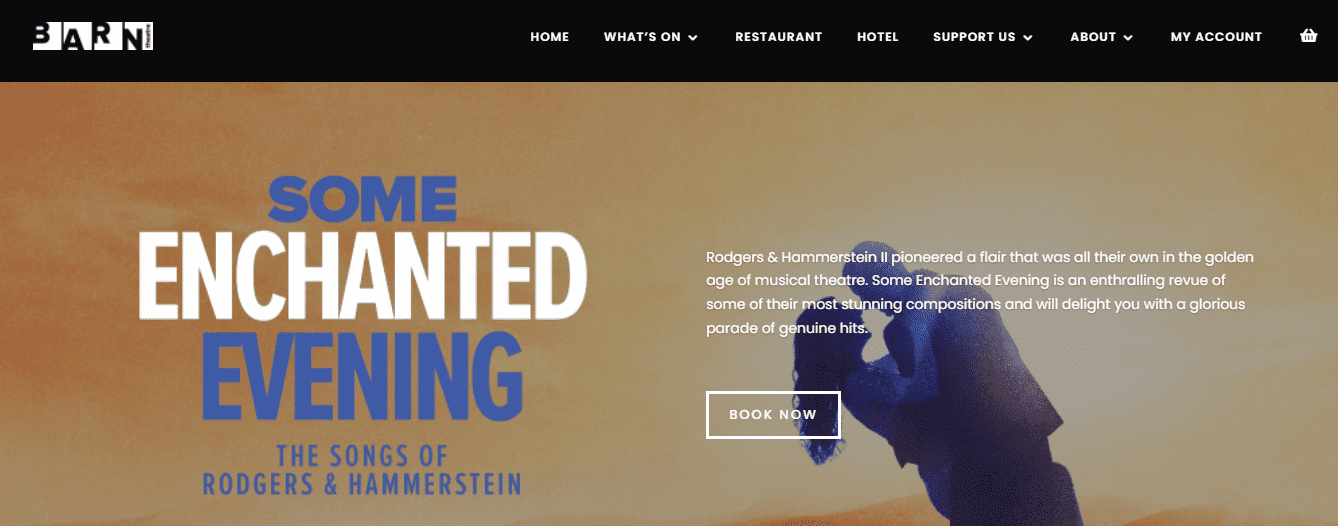Expand the chevron next to About
The image size is (1338, 526).
click(1128, 38)
